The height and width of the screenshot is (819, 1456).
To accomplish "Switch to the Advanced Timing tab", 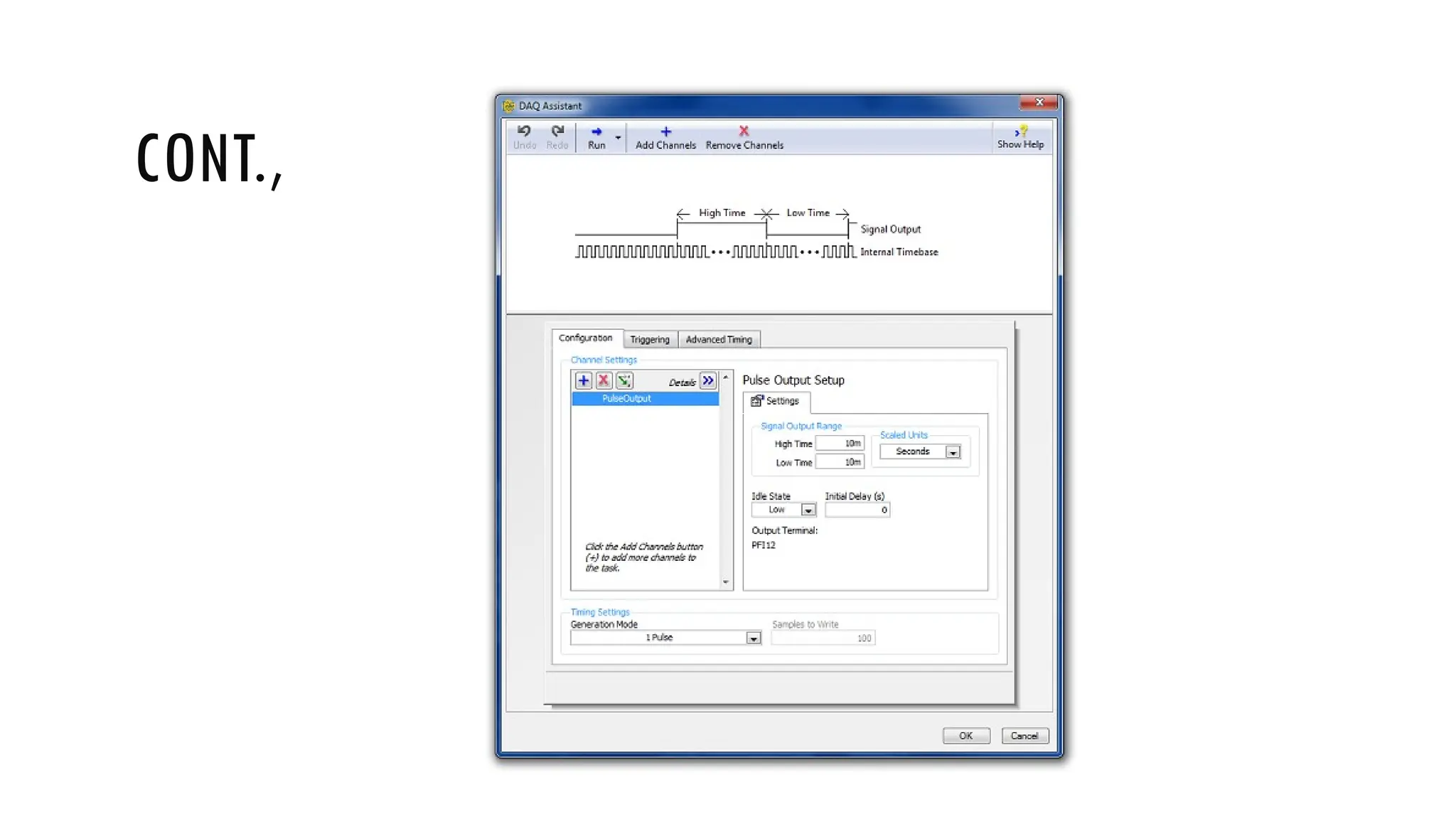I will (719, 340).
